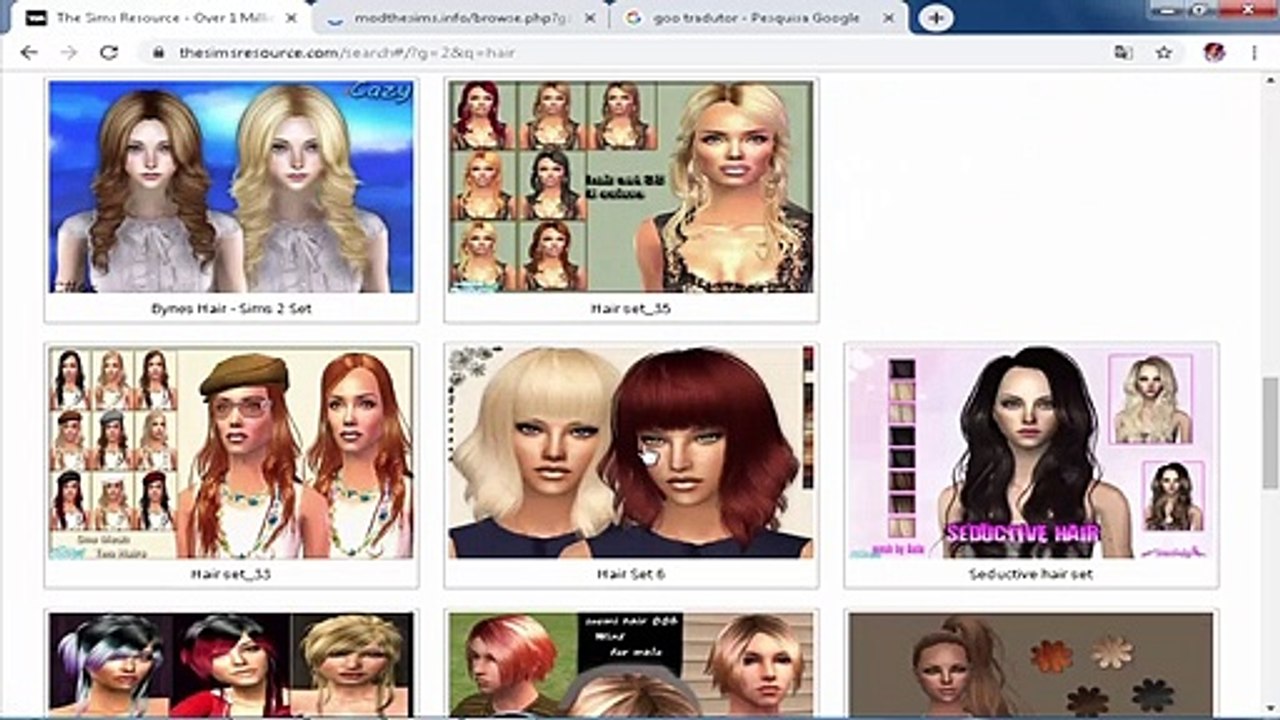The width and height of the screenshot is (1280, 720).
Task: Click the 'Hair set_33' title link
Action: click(231, 575)
